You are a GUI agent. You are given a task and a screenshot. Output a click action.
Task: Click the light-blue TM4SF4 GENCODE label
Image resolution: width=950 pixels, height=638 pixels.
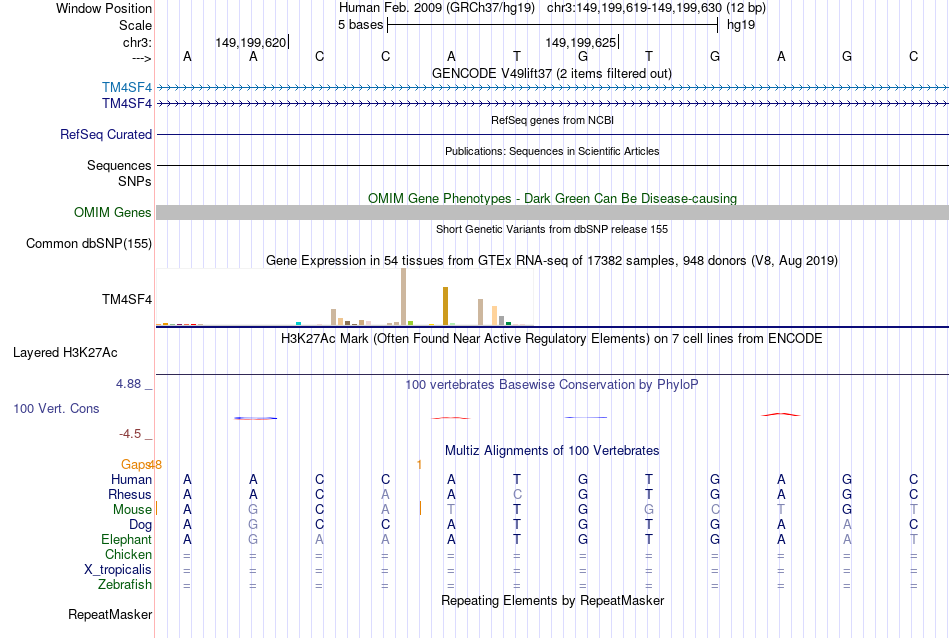[x=127, y=87]
